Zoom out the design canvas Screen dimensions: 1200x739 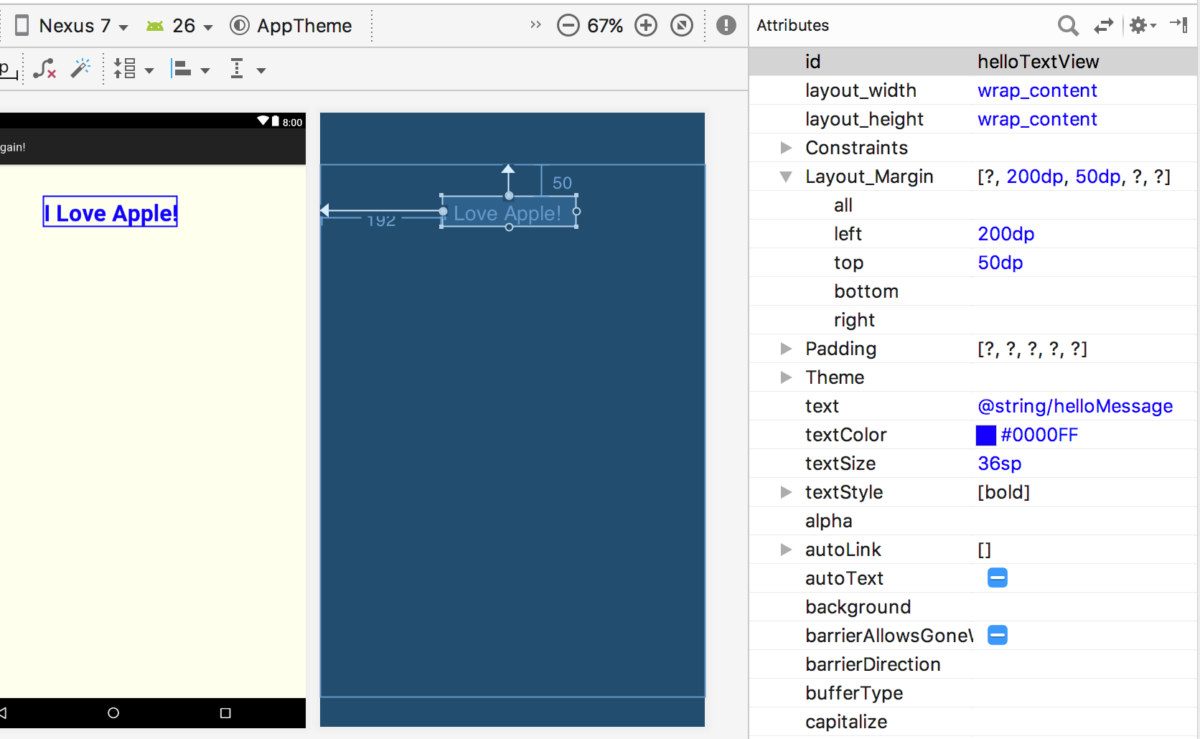568,26
